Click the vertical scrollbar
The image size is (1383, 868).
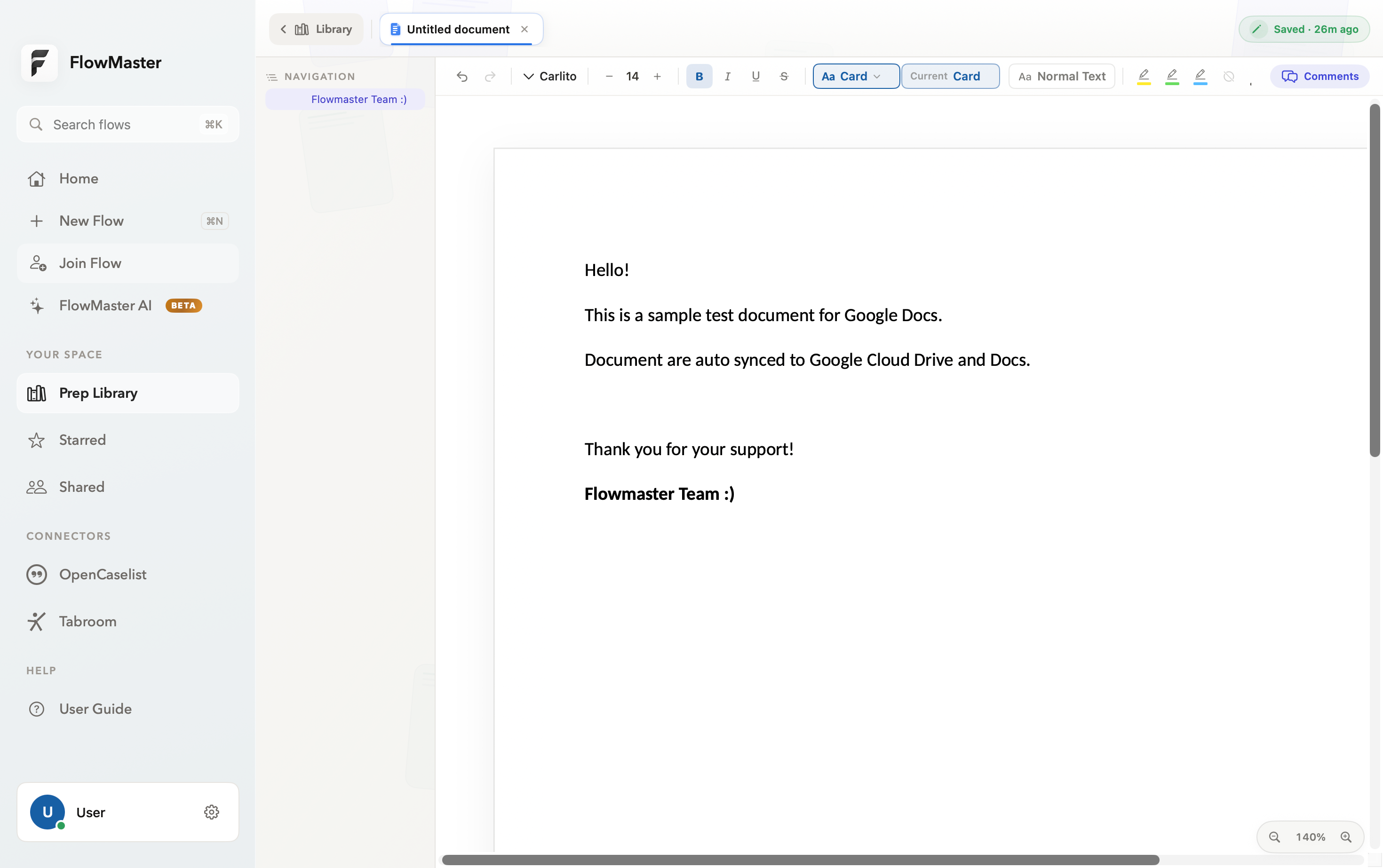coord(1375,281)
